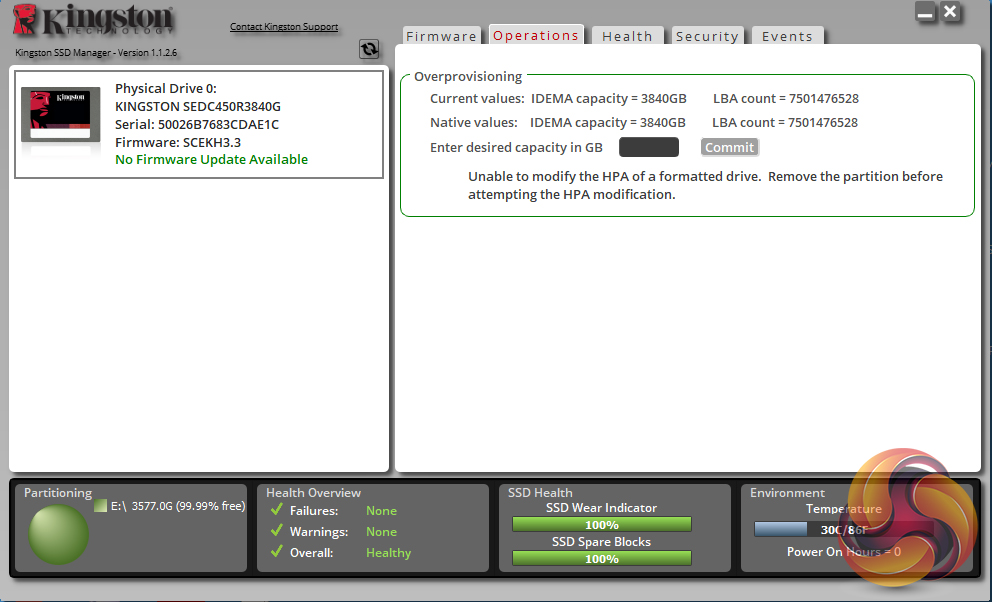Close the Kingston SSD Manager window
992x603 pixels.
(950, 12)
